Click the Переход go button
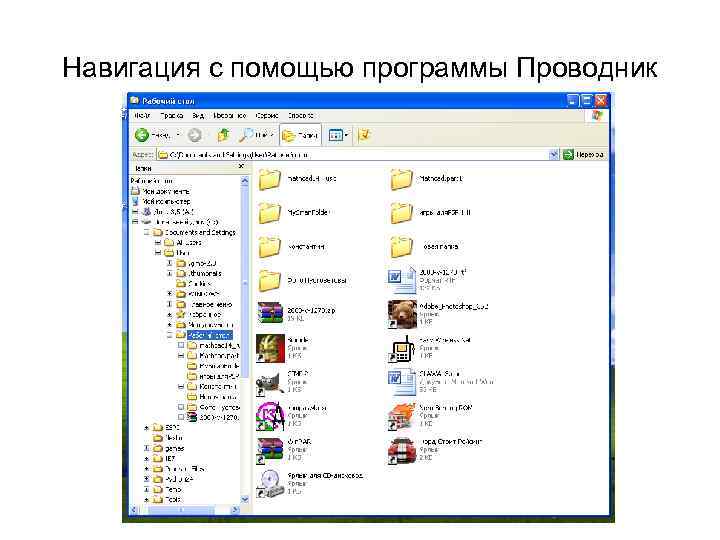 583,155
